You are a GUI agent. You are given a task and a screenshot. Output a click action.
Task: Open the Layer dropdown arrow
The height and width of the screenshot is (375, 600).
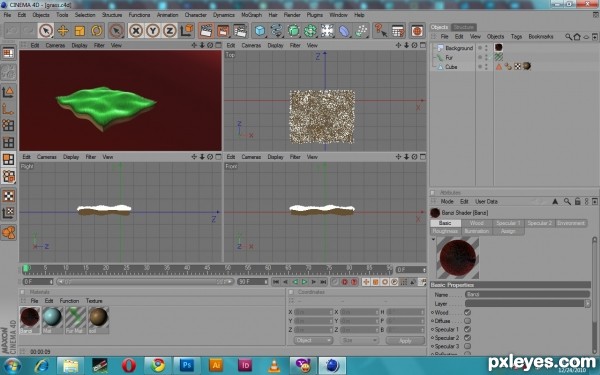pos(587,303)
